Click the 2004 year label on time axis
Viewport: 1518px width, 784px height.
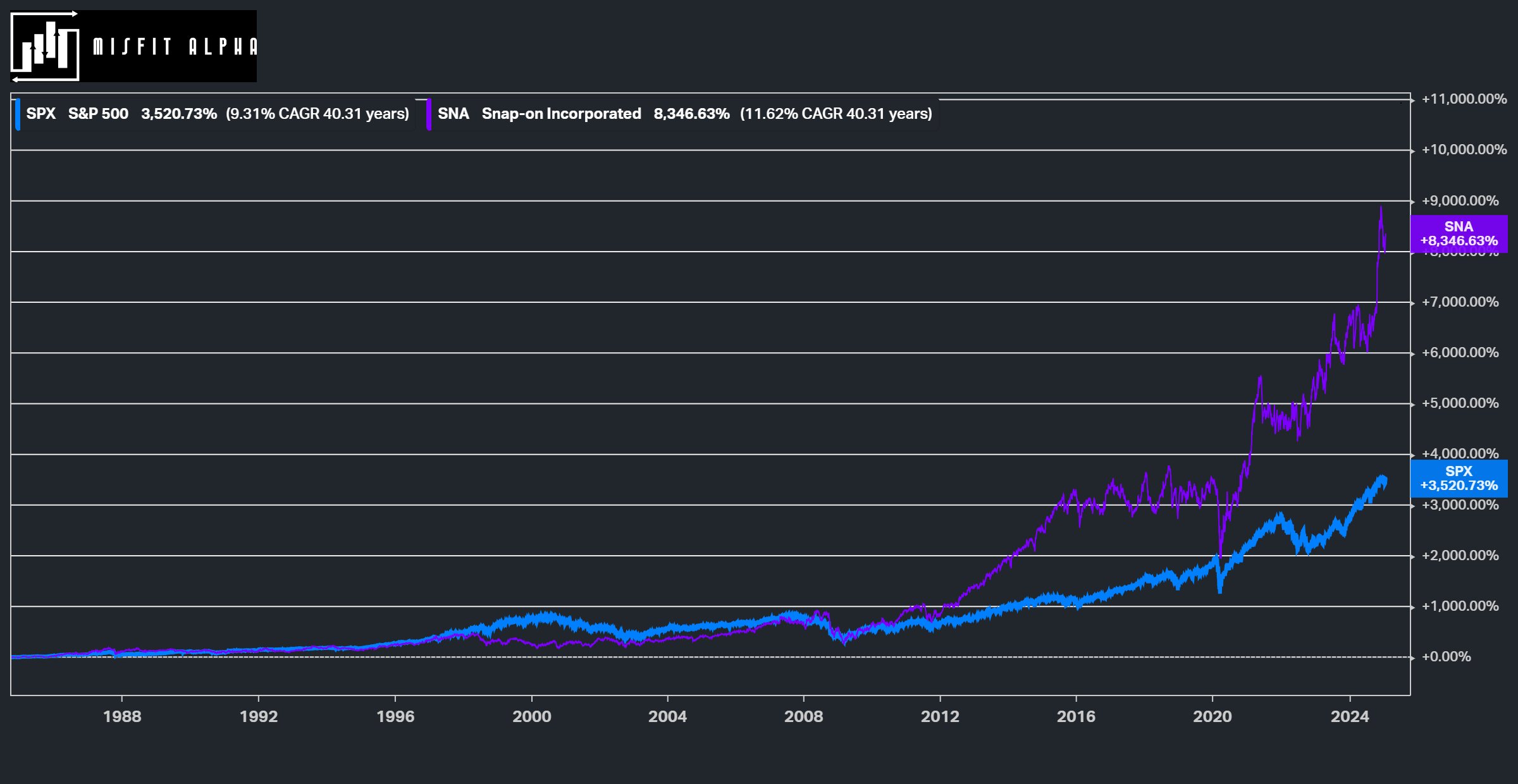[x=668, y=717]
